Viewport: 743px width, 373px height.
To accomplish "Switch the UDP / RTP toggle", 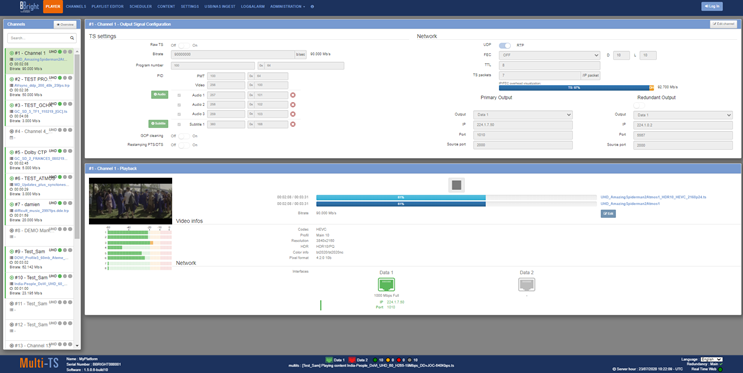I will coord(505,45).
